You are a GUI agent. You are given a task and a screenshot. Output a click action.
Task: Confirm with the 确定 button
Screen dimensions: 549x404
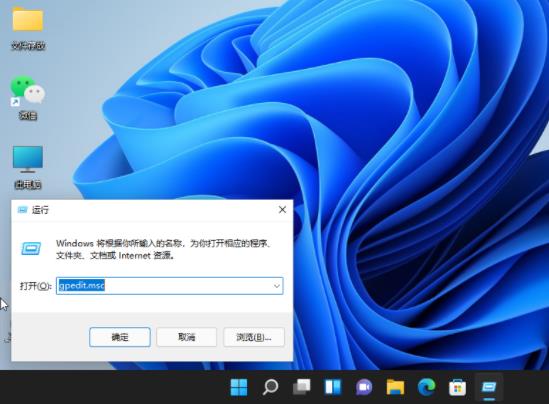(120, 337)
